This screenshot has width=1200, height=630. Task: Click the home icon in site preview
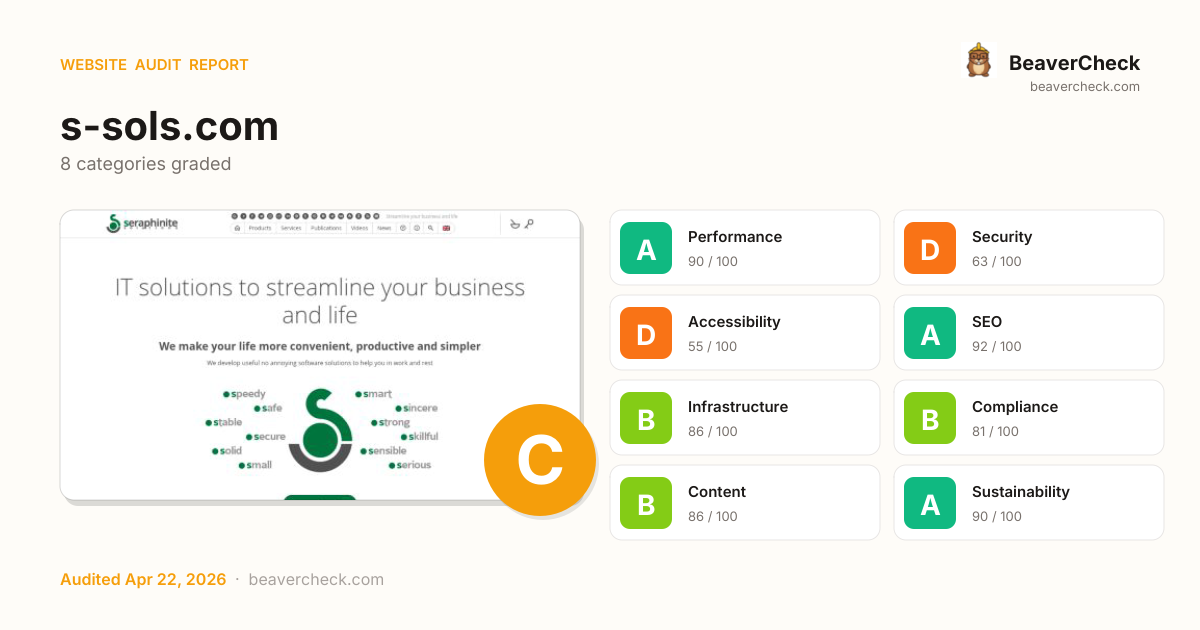[x=237, y=228]
